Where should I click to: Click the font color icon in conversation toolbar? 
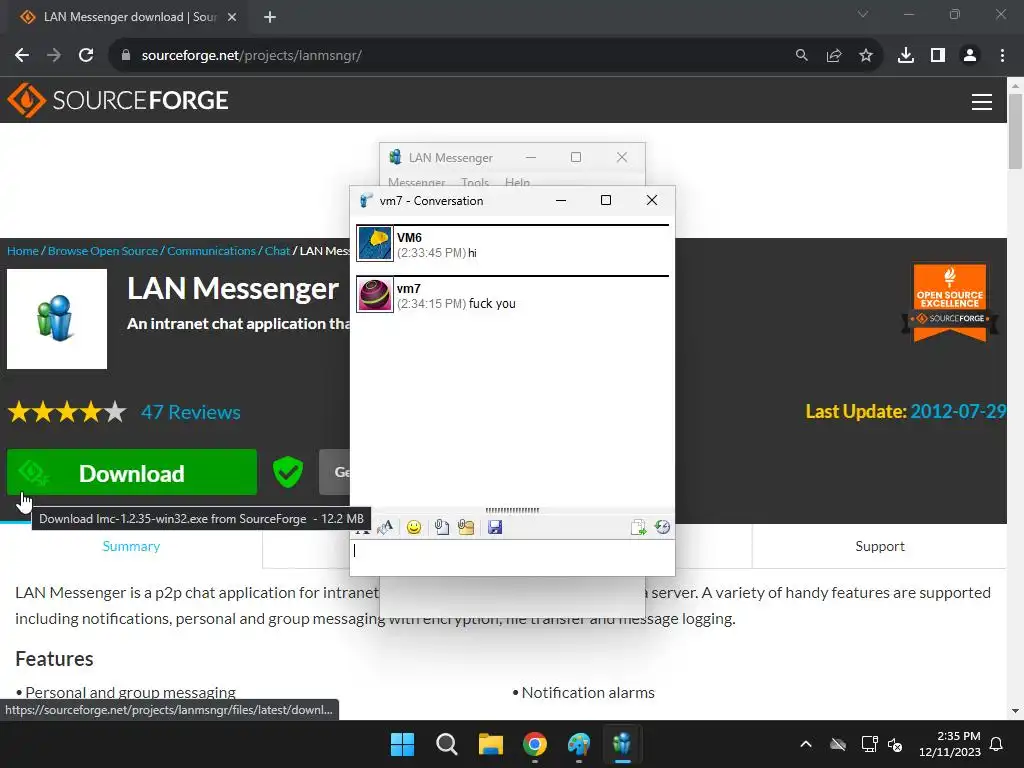click(385, 527)
